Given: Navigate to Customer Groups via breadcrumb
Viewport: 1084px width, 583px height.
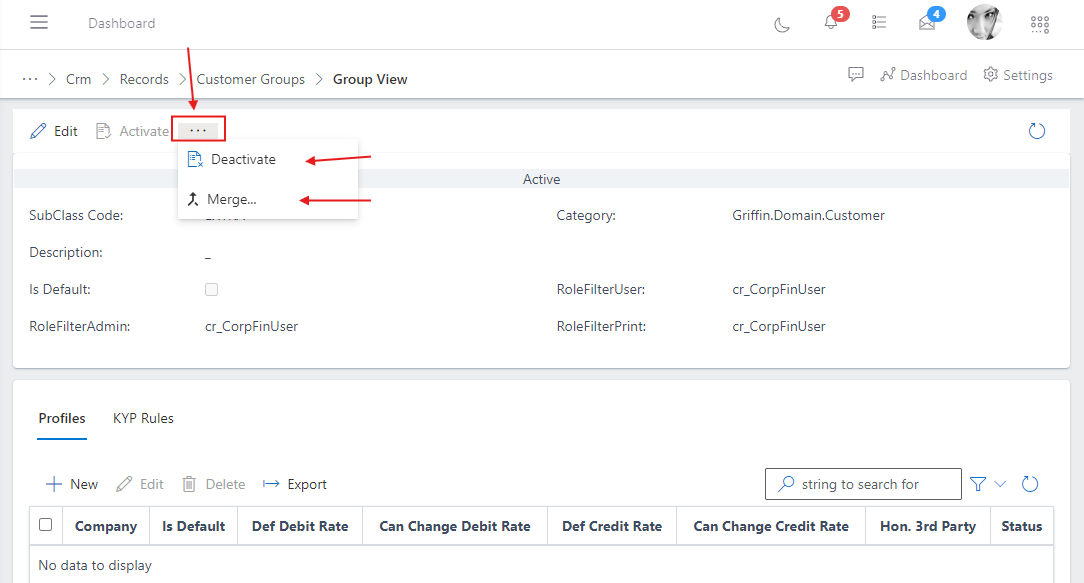Looking at the screenshot, I should (x=248, y=78).
